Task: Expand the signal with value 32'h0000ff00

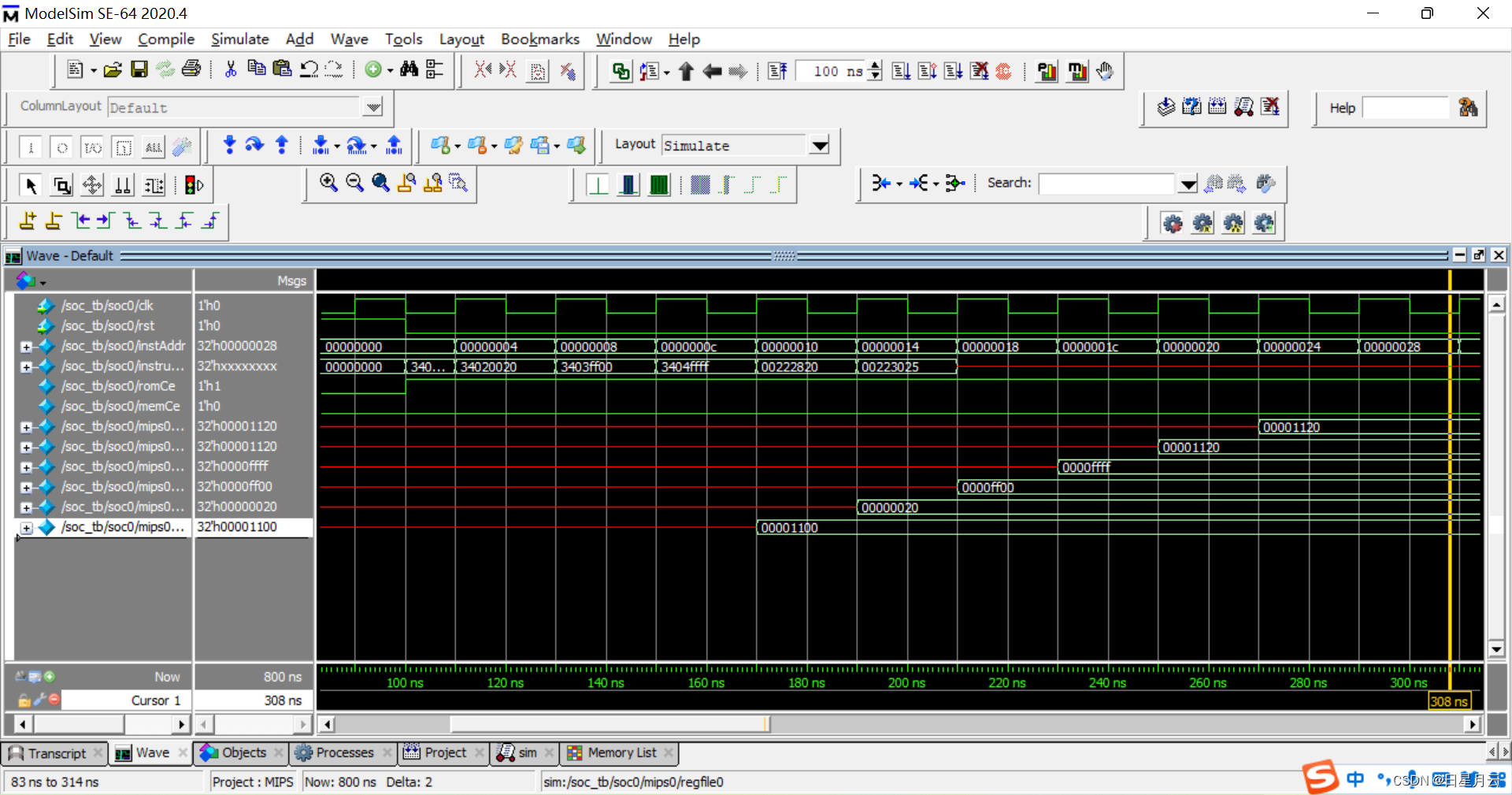Action: 26,488
